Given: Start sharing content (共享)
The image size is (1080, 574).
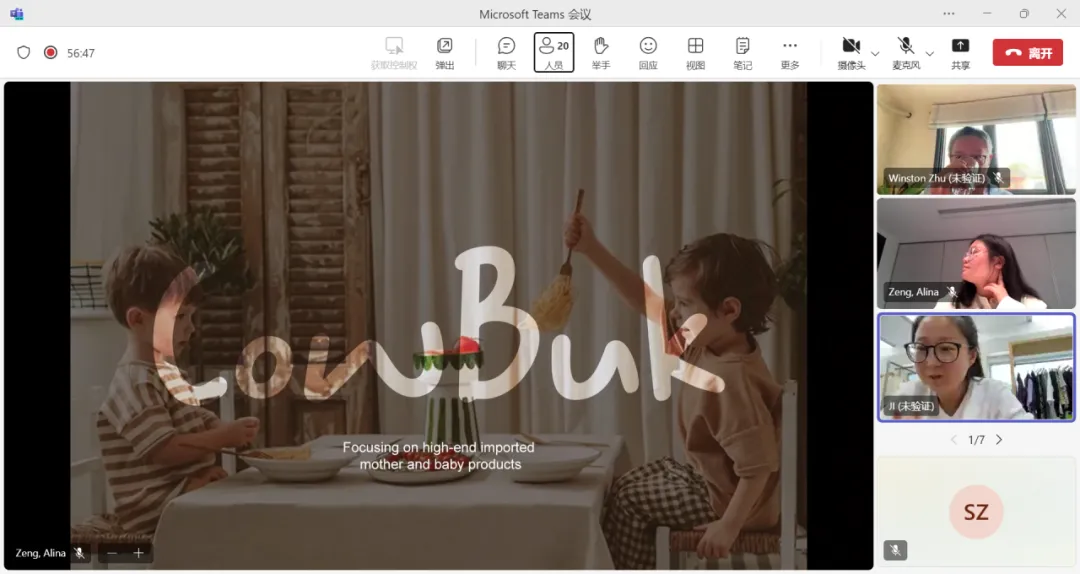Looking at the screenshot, I should (x=960, y=53).
